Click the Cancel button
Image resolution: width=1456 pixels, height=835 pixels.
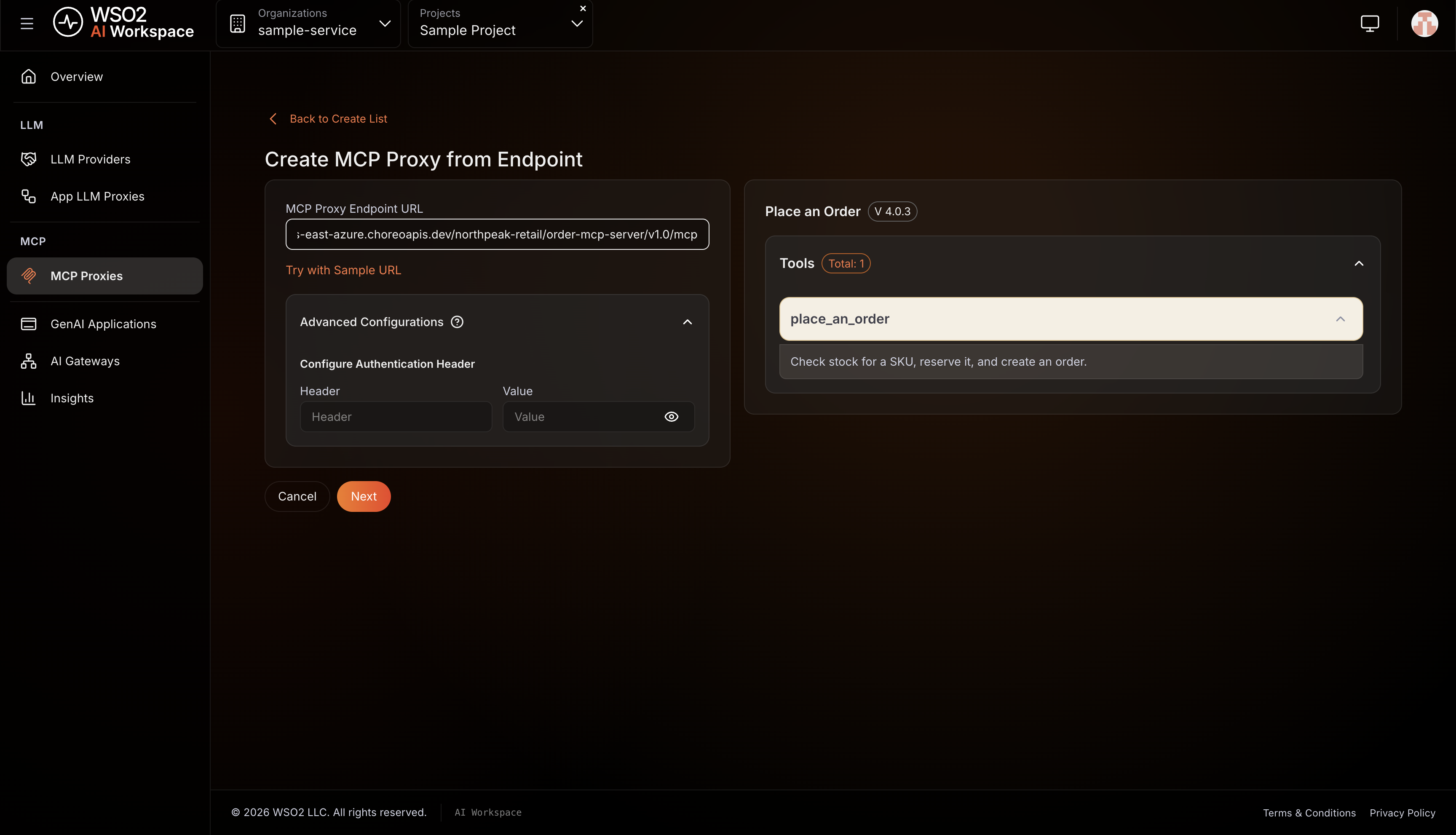[297, 496]
